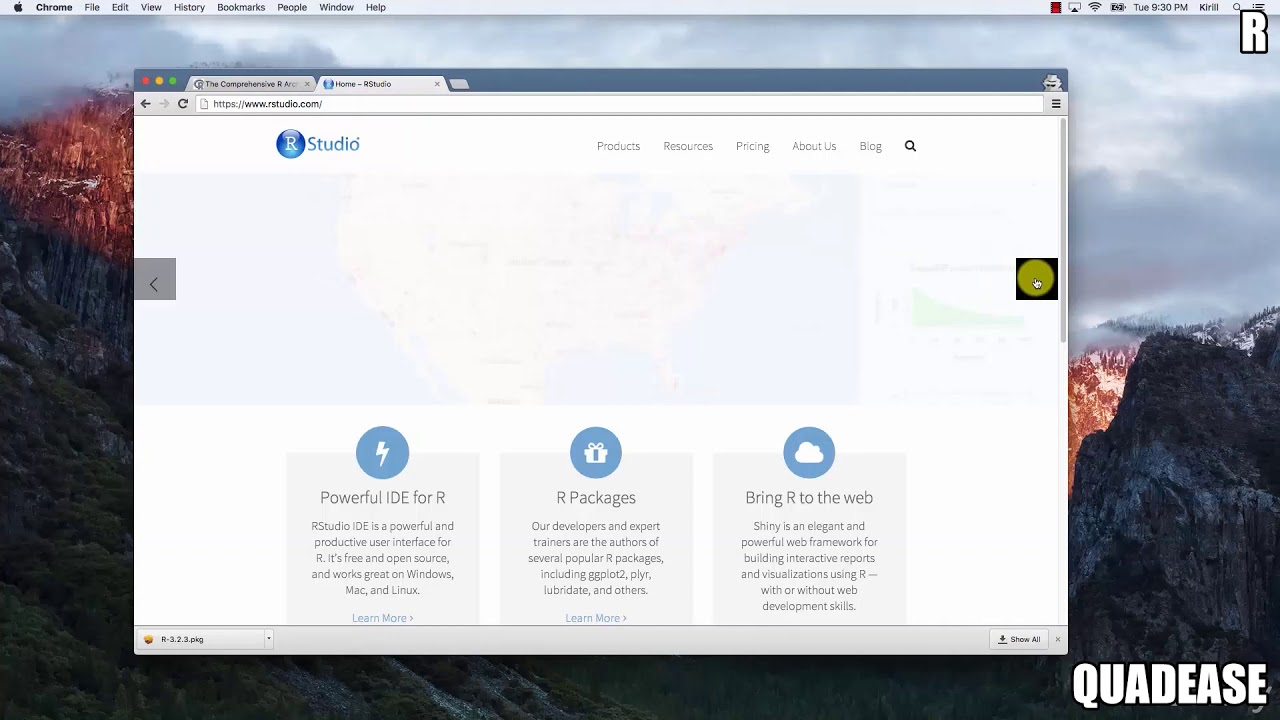
Task: Open the R-3.2.3.pkg download dropdown arrow
Action: click(268, 639)
